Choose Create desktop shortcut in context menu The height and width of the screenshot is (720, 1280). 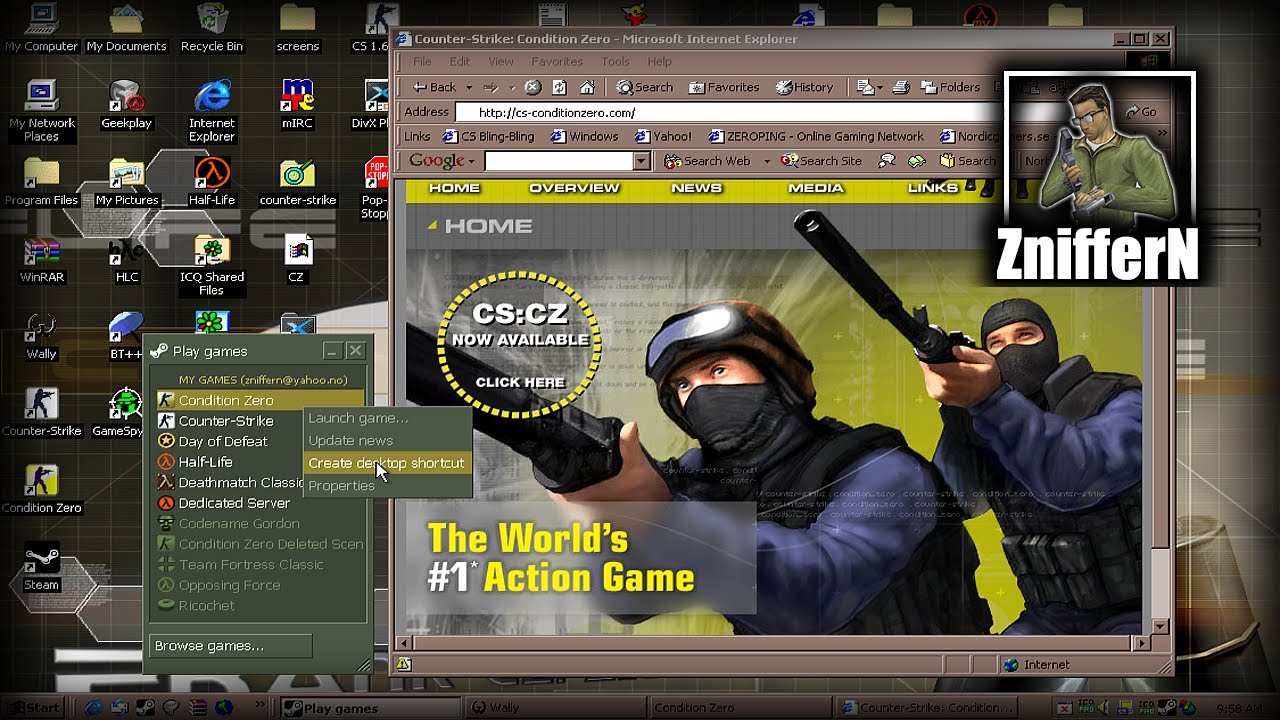[387, 463]
